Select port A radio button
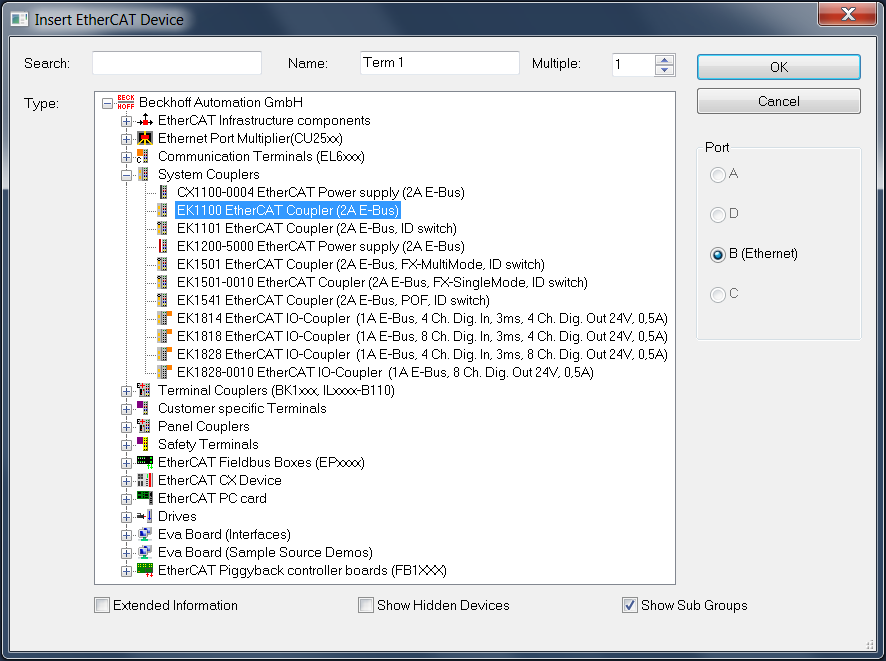This screenshot has width=886, height=661. click(x=718, y=175)
